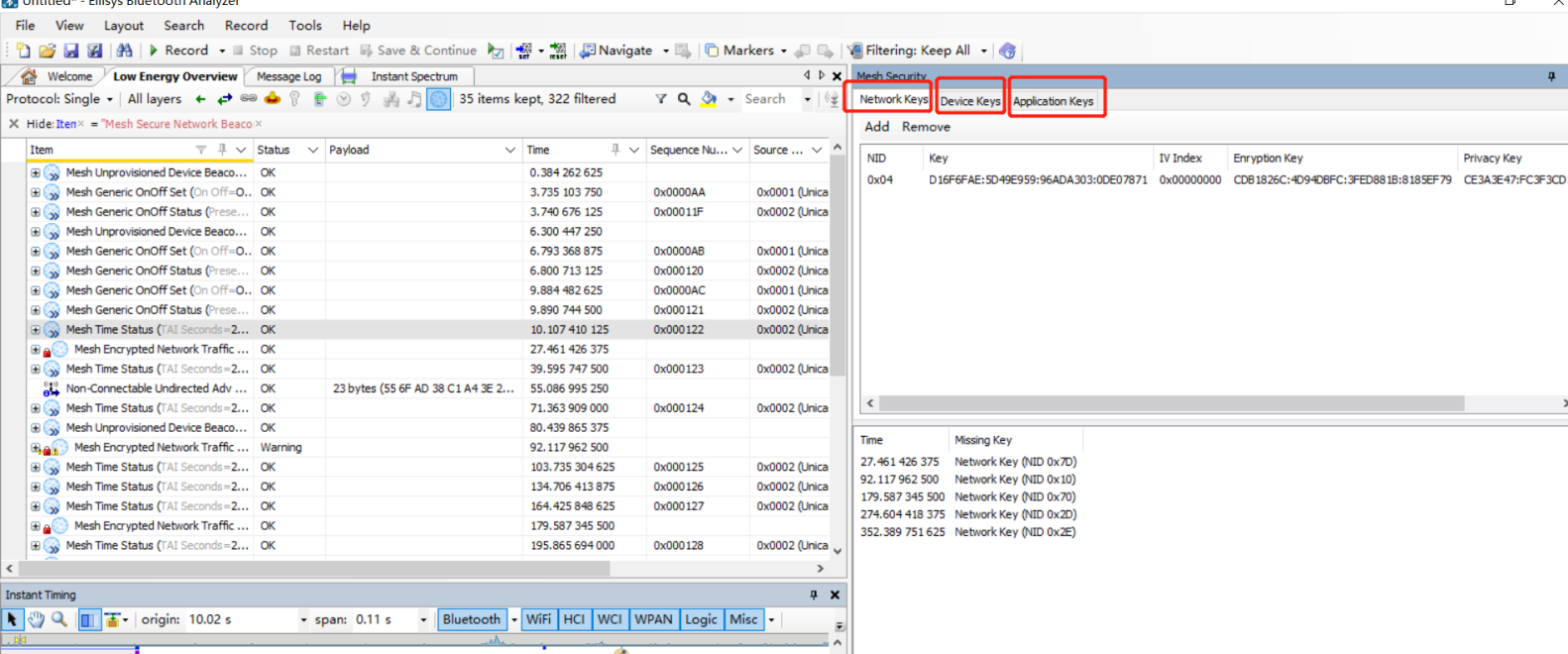Clear the Hide filter with the X icon
Image resolution: width=1568 pixels, height=654 pixels.
tap(14, 124)
